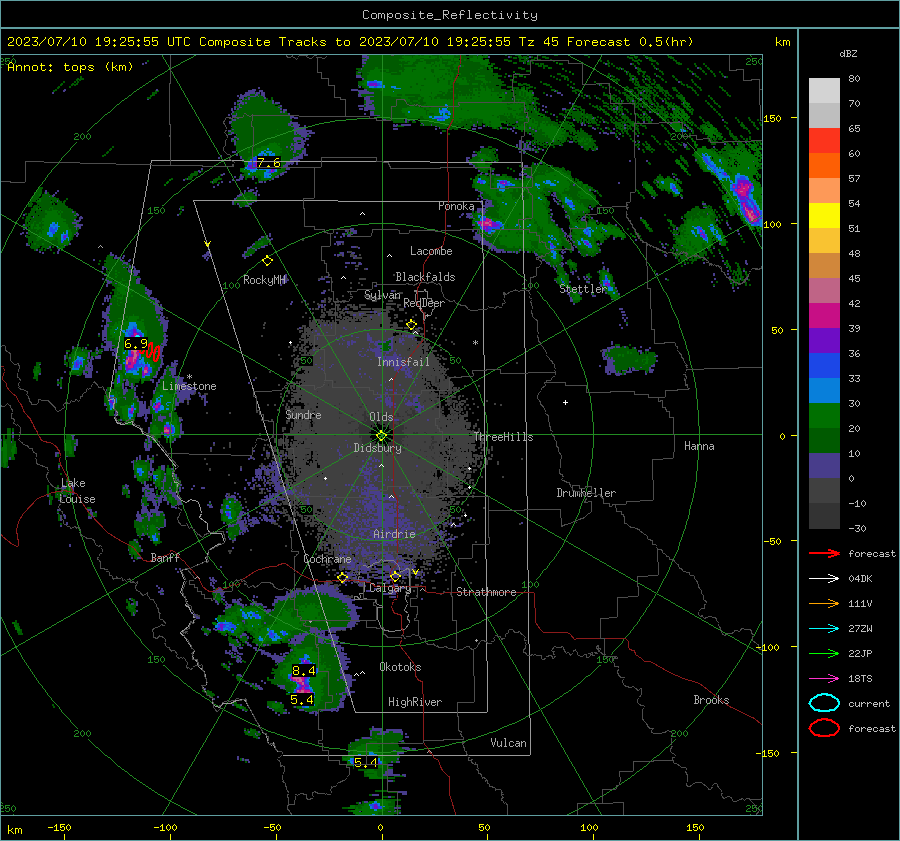900x841 pixels.
Task: Click the magenta 18TS arrow legend icon
Action: 824,679
